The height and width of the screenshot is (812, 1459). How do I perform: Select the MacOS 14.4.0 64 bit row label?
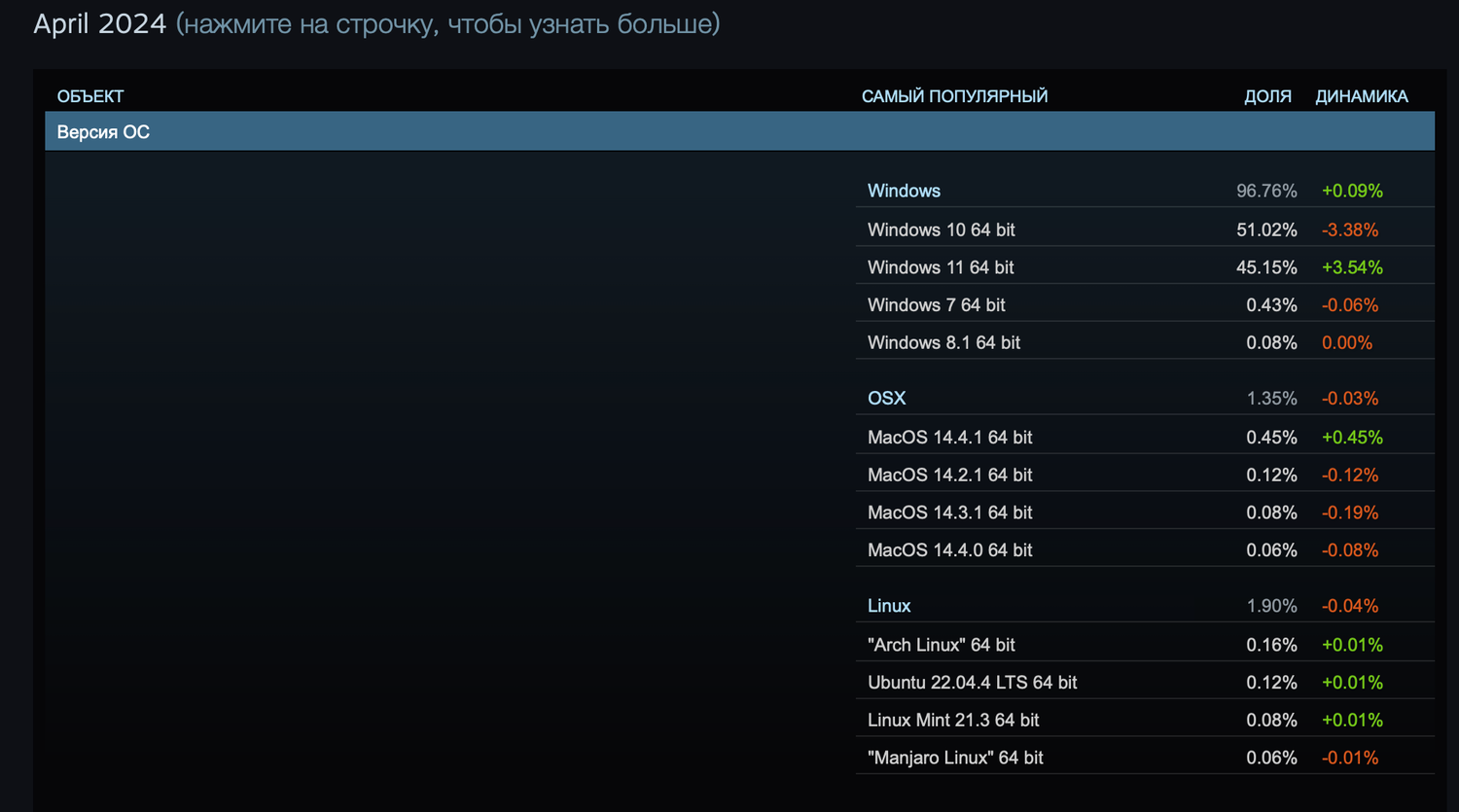point(949,550)
